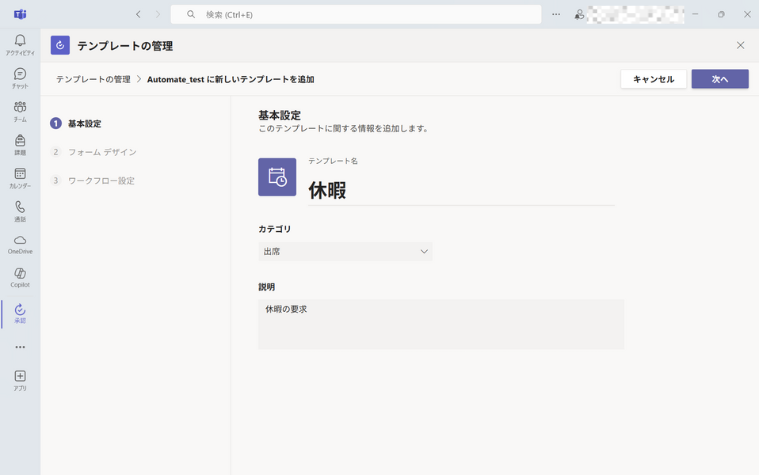Click the 基本設定 heading text
Viewport: 760px width, 475px height.
pyautogui.click(x=279, y=115)
